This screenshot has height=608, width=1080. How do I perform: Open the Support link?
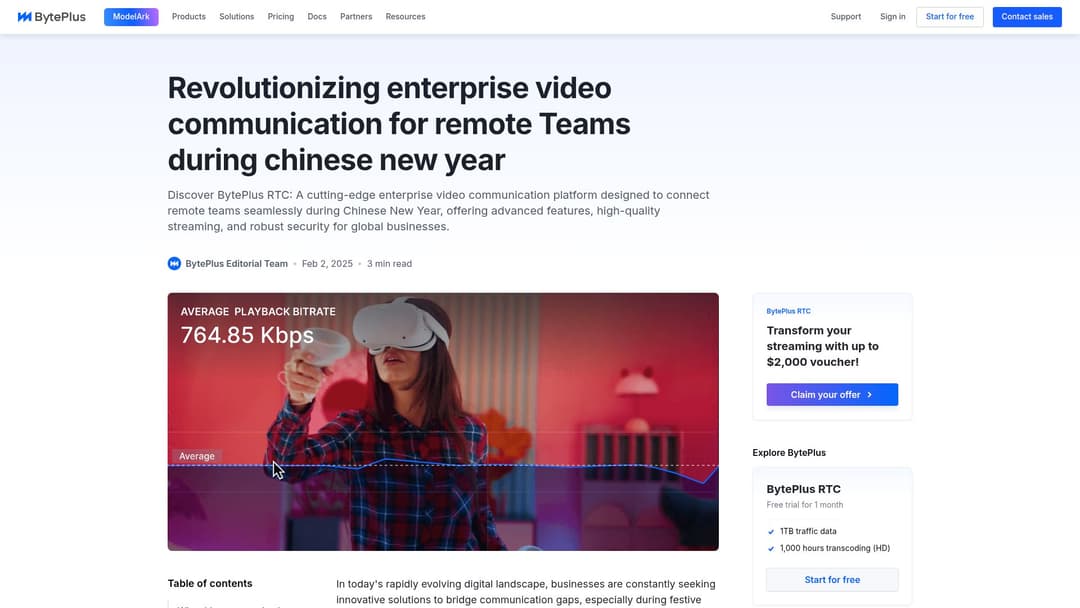click(846, 17)
